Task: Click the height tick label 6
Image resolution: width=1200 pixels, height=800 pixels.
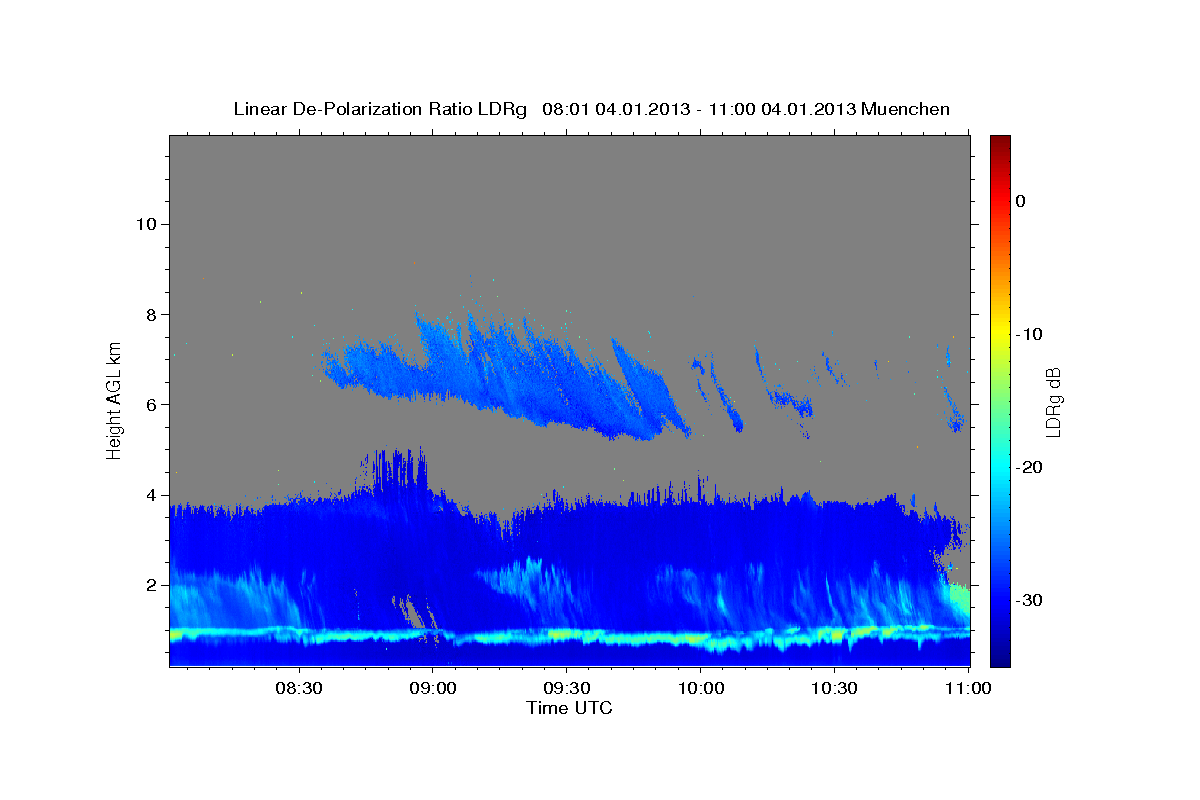Action: pos(151,405)
